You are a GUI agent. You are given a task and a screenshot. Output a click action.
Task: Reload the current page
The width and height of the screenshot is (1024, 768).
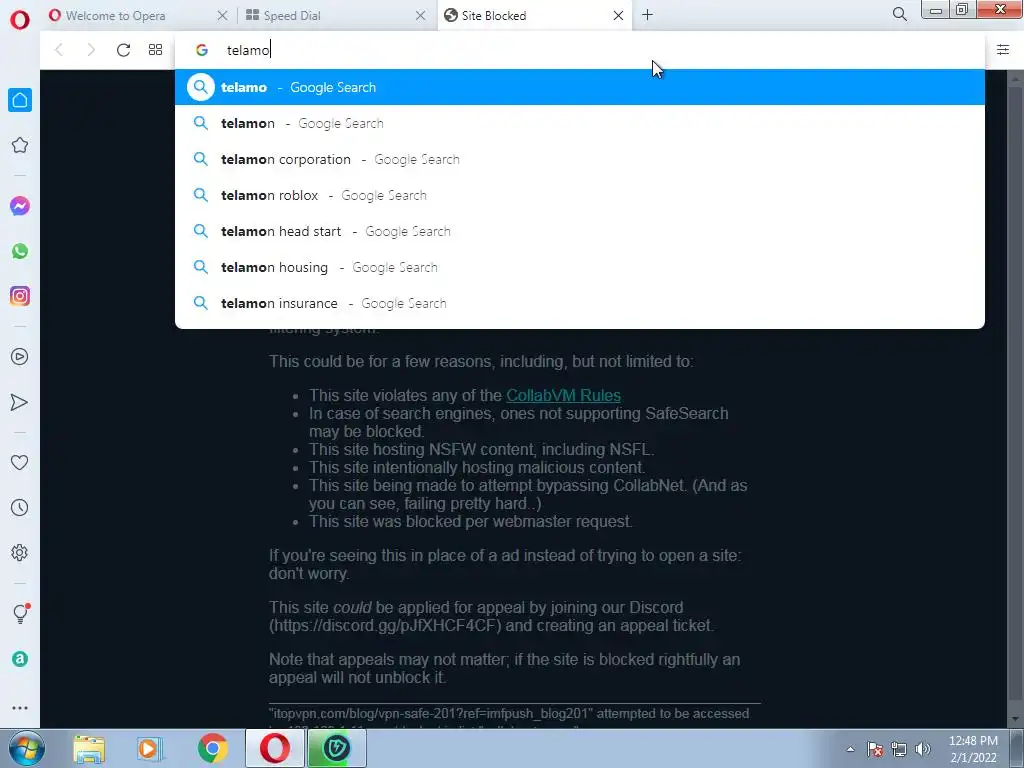pos(123,50)
